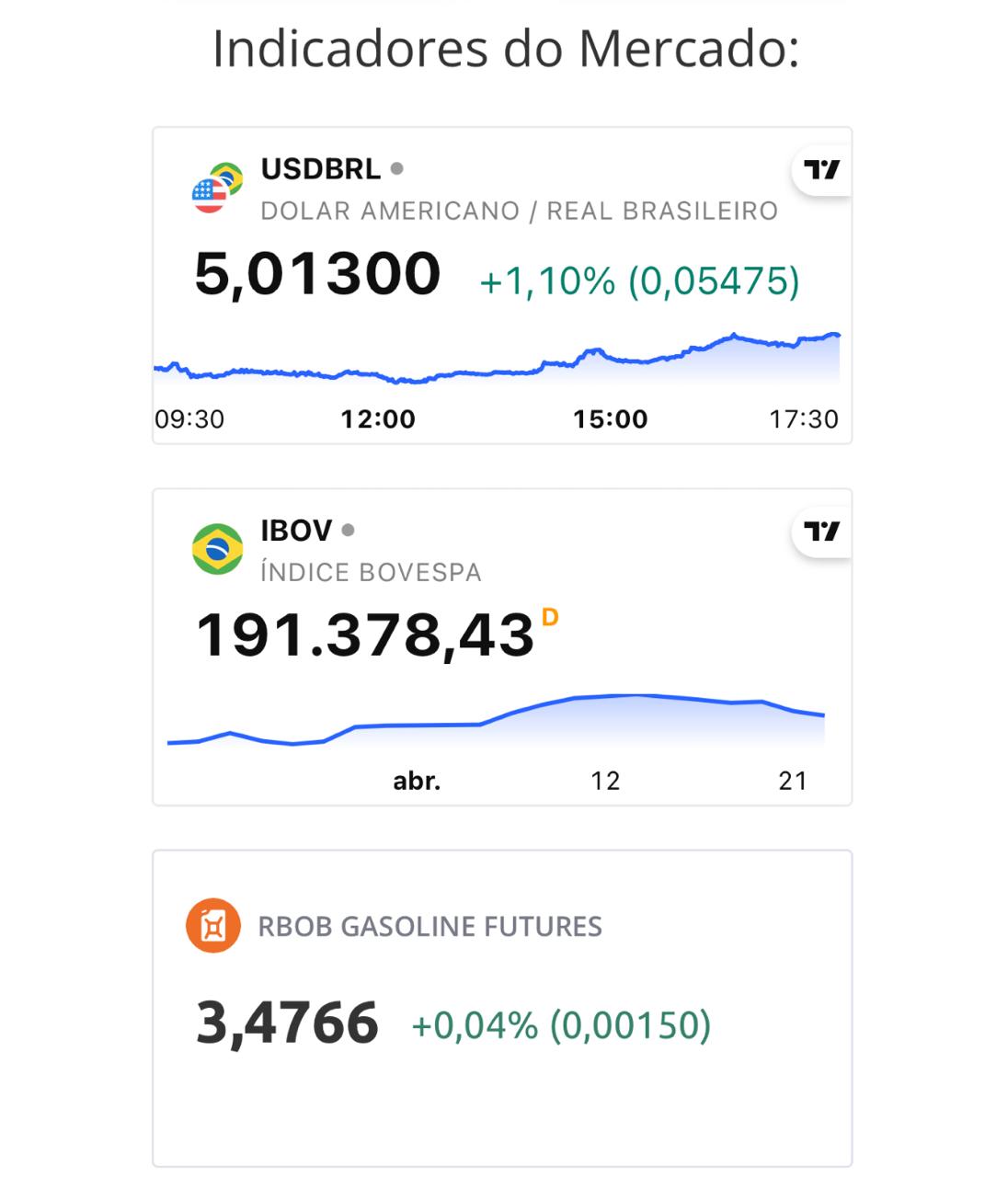This screenshot has height=1177, width=1008.
Task: Open the USDBRL symbol link
Action: point(320,169)
